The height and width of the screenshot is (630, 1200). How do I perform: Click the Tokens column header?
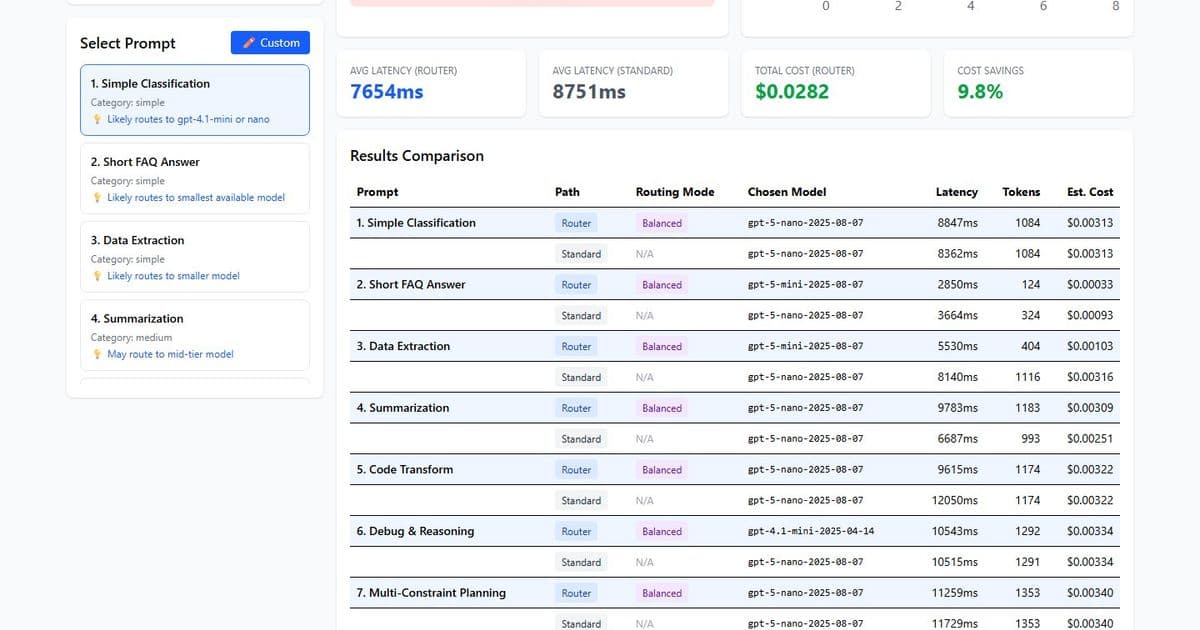(1021, 192)
